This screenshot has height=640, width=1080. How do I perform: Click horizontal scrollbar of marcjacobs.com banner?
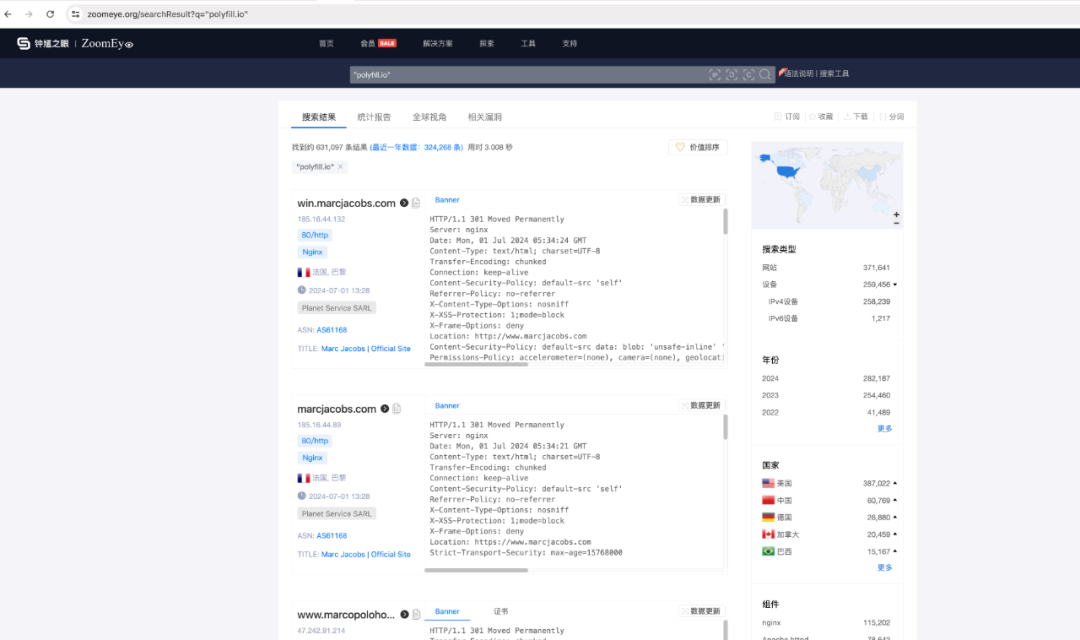click(476, 570)
